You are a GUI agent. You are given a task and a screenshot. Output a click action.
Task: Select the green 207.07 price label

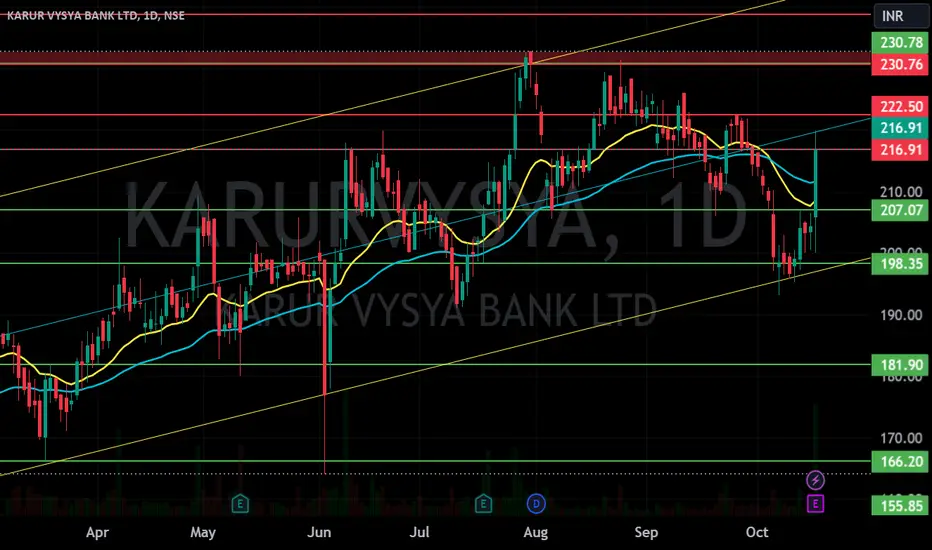(900, 210)
